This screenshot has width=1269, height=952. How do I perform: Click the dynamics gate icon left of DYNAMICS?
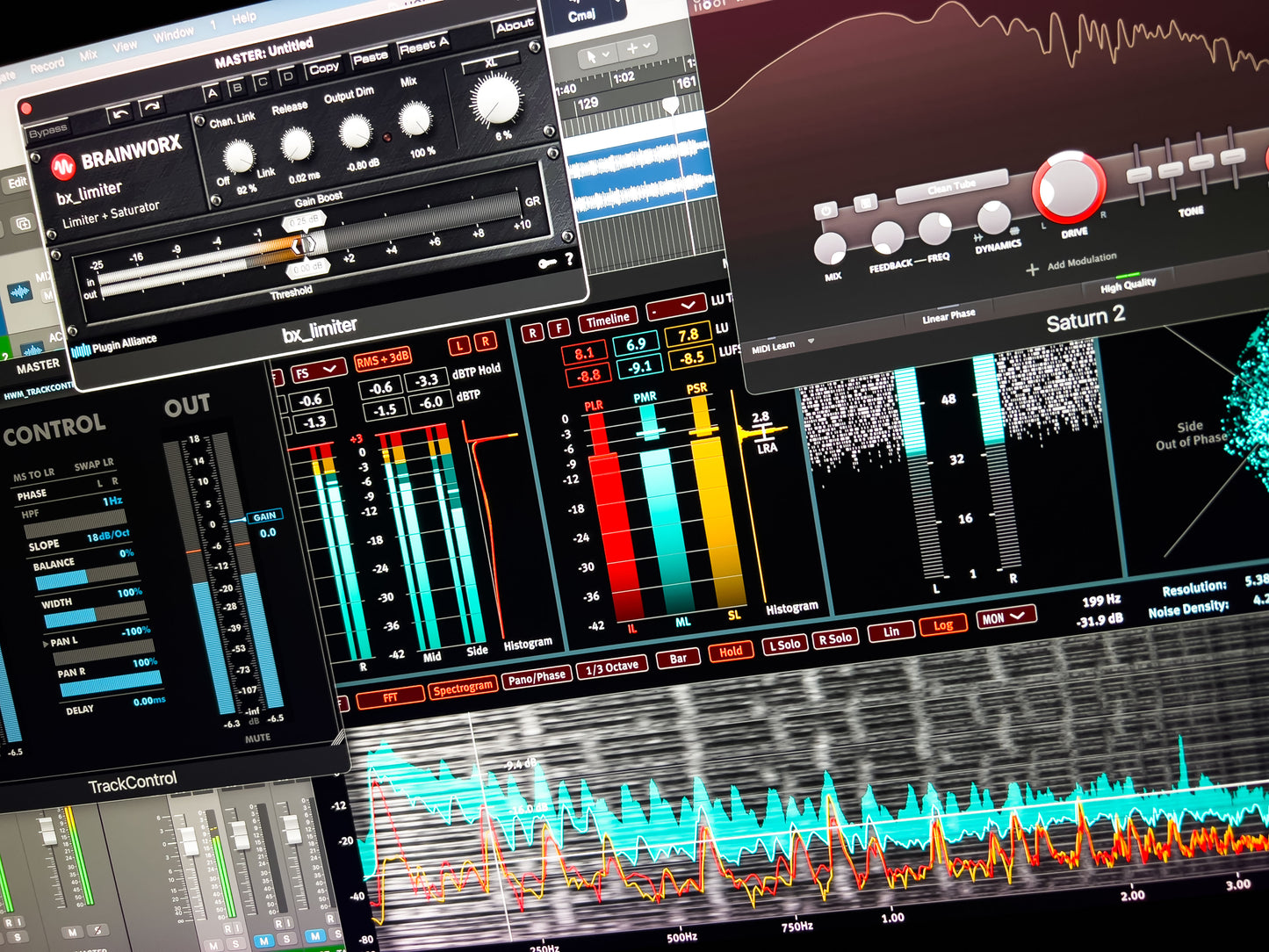977,237
